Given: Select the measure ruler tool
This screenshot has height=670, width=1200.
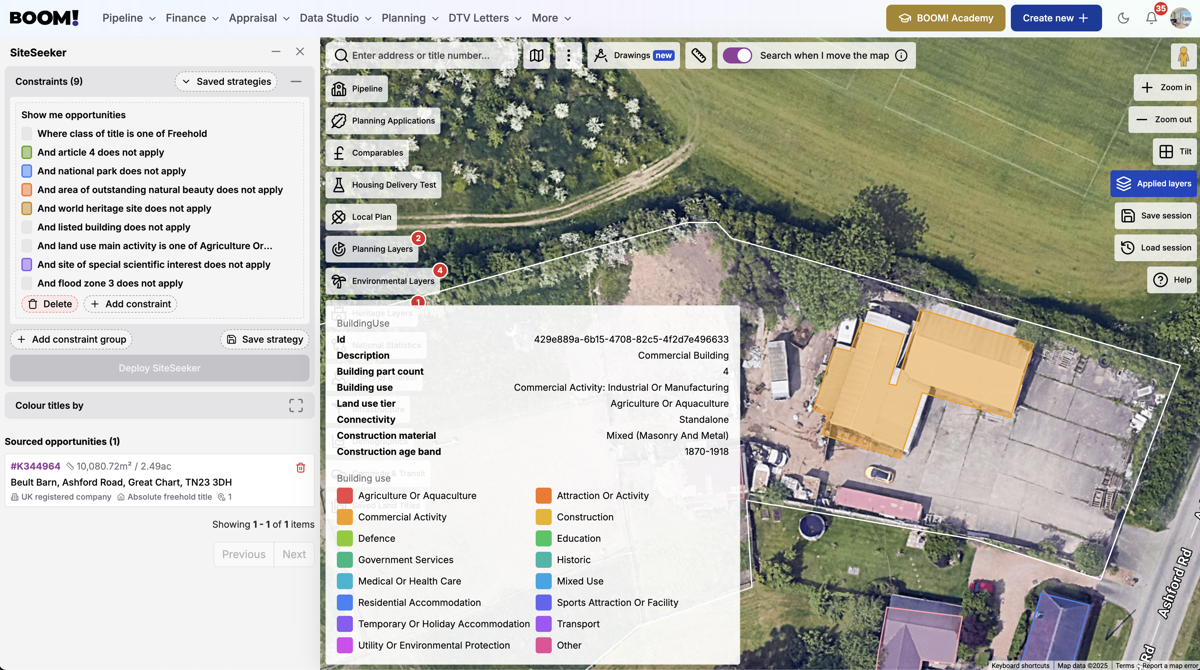Looking at the screenshot, I should 699,56.
